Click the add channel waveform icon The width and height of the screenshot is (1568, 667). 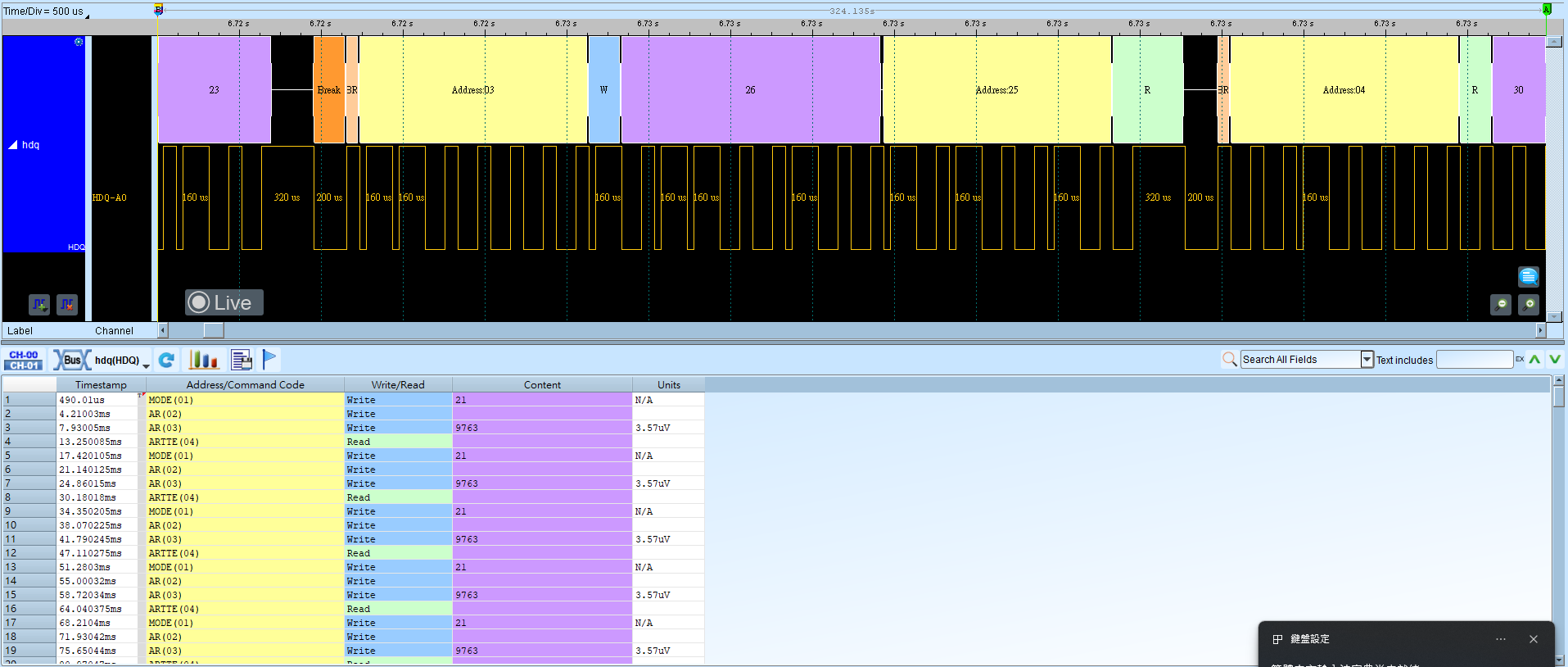coord(39,305)
